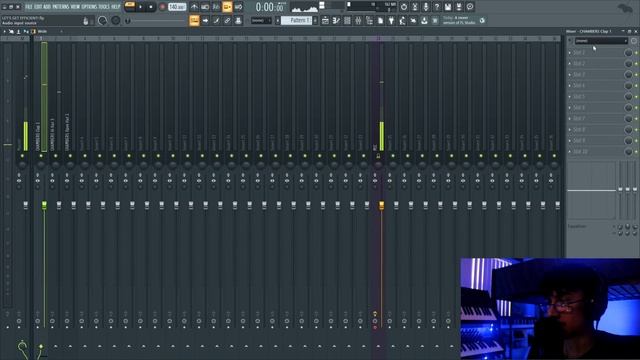Viewport: 640px width, 360px height.
Task: Click the refresh icon beside news text
Action: tap(482, 20)
